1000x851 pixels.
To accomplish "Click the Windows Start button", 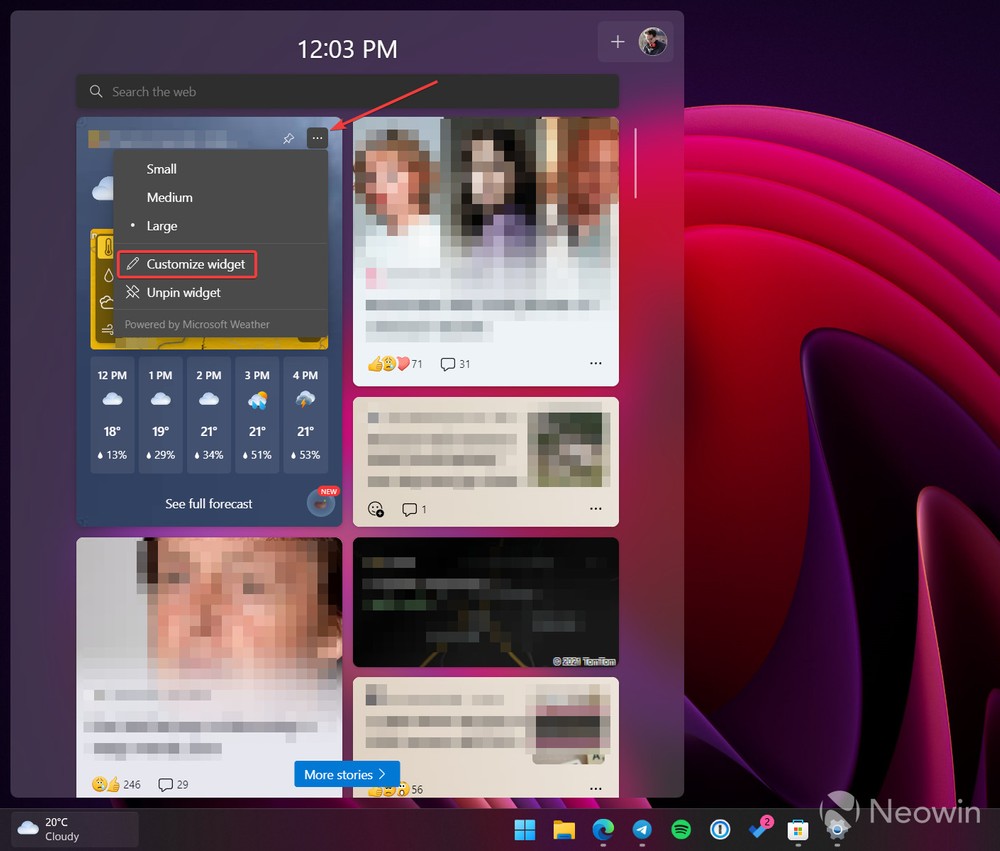I will [x=525, y=829].
